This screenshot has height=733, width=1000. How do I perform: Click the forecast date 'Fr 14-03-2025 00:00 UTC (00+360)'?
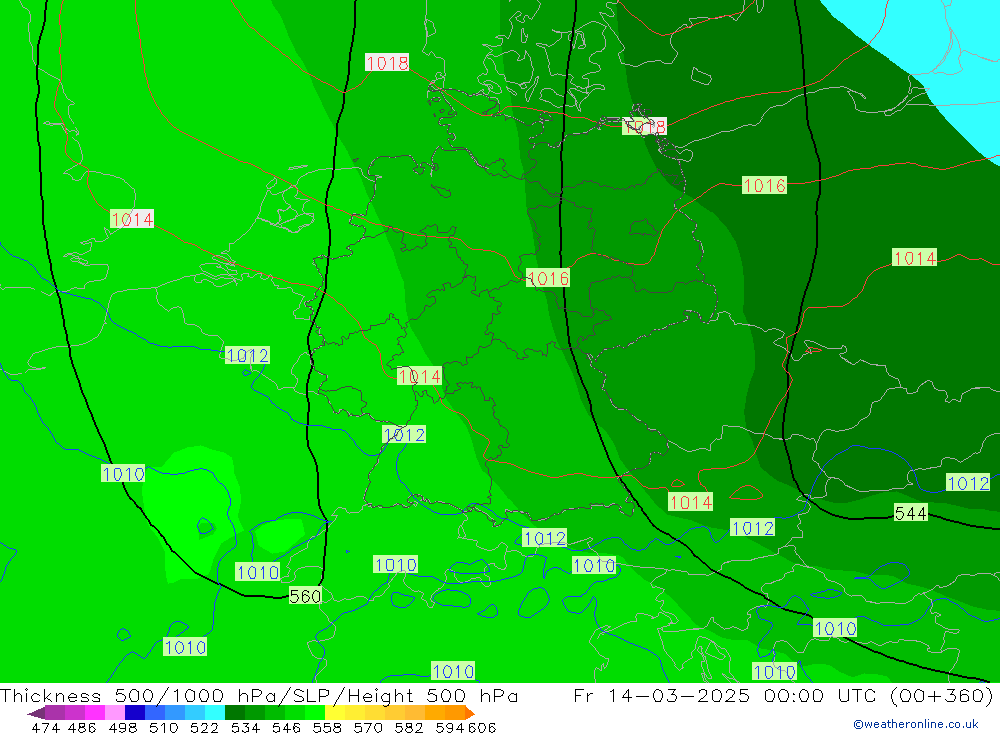pos(783,695)
